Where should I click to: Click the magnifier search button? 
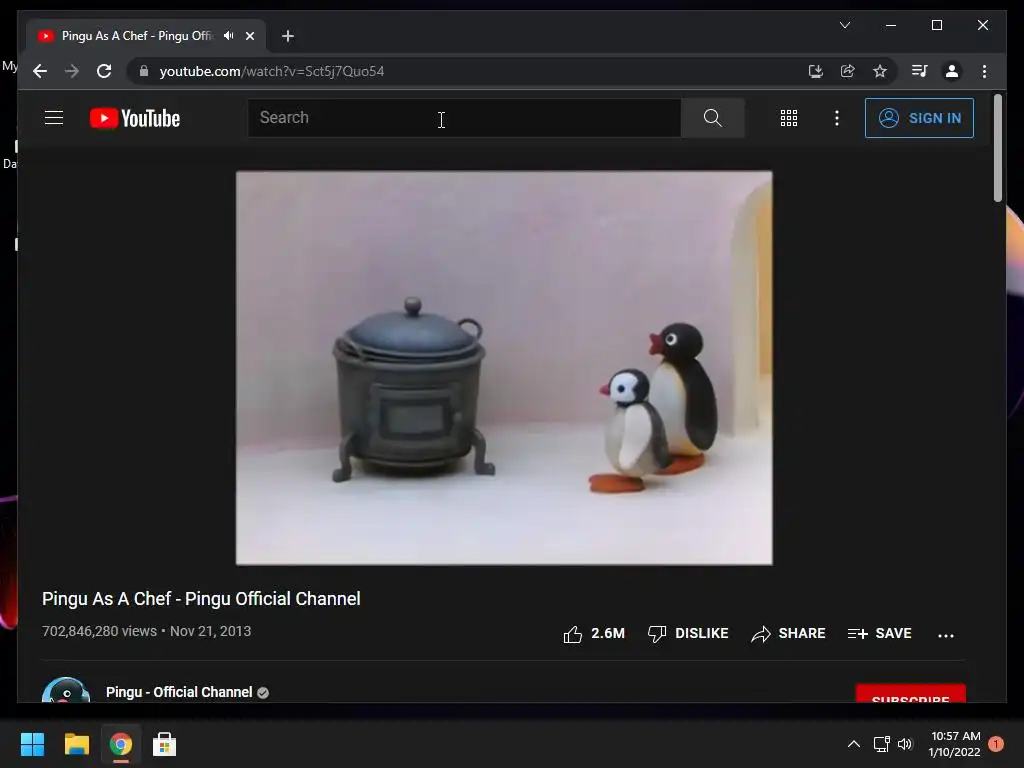(x=712, y=118)
